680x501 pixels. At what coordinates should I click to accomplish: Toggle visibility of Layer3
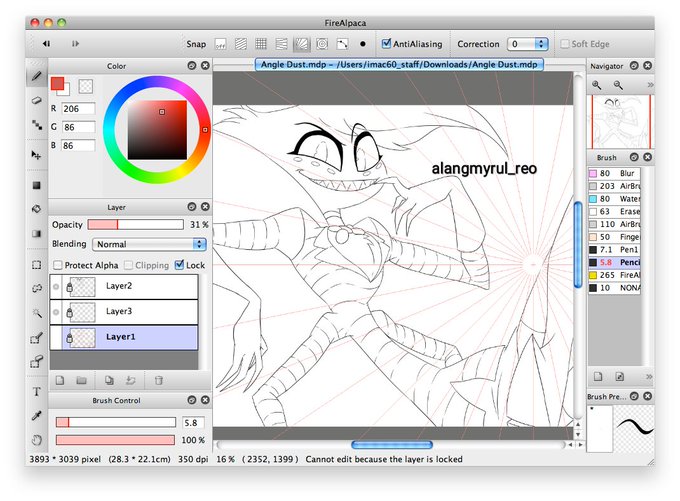56,312
